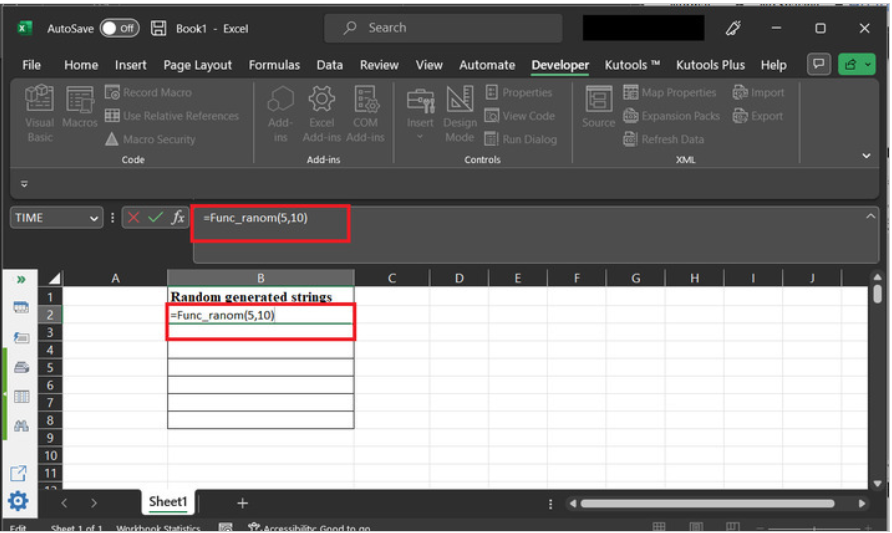This screenshot has height=533, width=892.
Task: Add a new sheet
Action: click(242, 503)
